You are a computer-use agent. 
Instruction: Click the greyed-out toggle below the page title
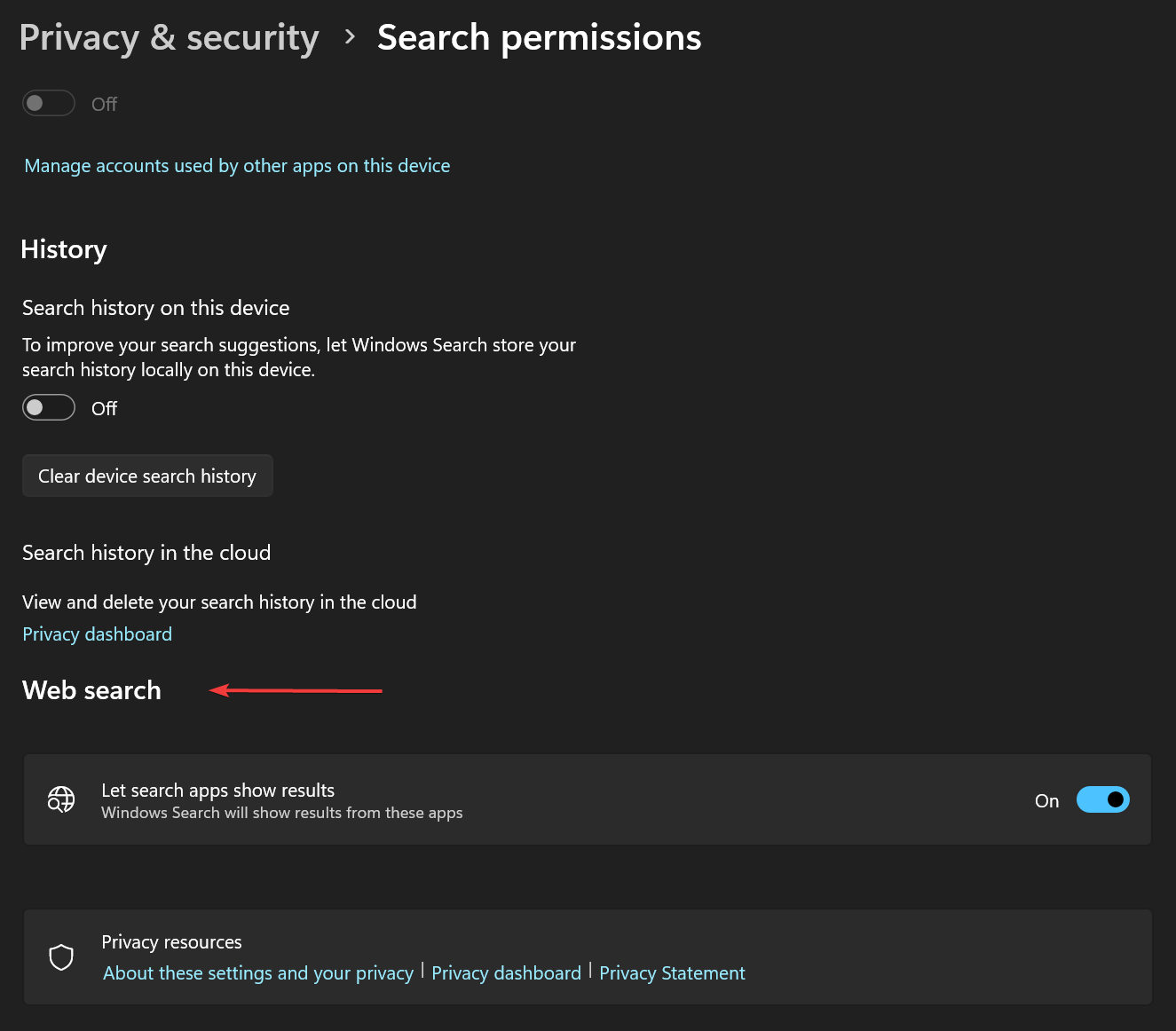[49, 104]
